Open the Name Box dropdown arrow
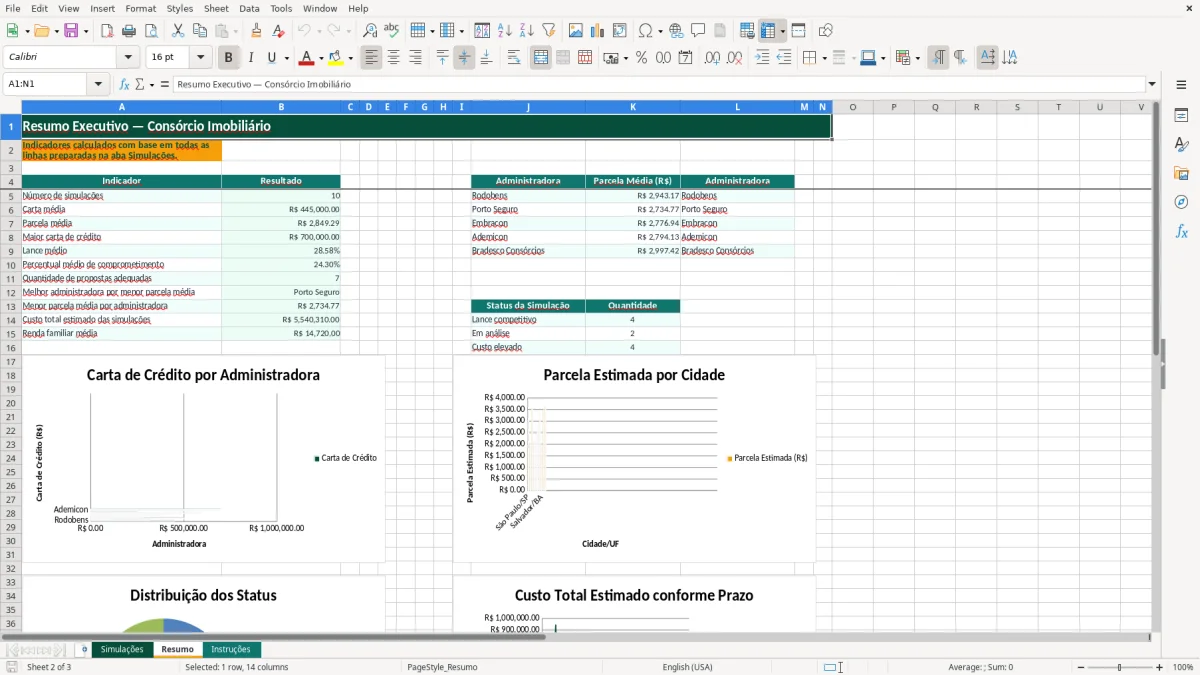Image resolution: width=1200 pixels, height=675 pixels. tap(99, 84)
